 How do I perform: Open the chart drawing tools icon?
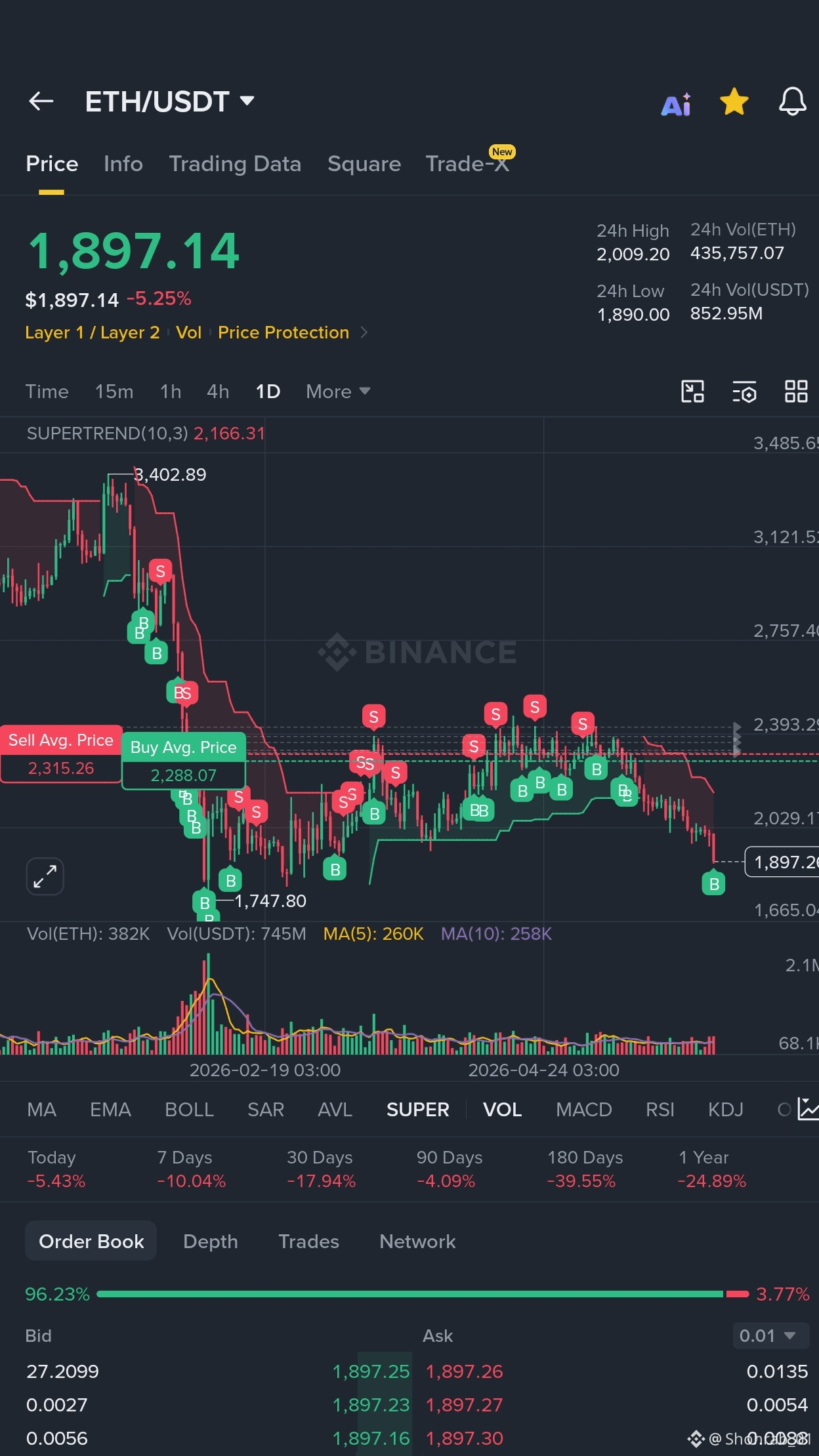[692, 392]
